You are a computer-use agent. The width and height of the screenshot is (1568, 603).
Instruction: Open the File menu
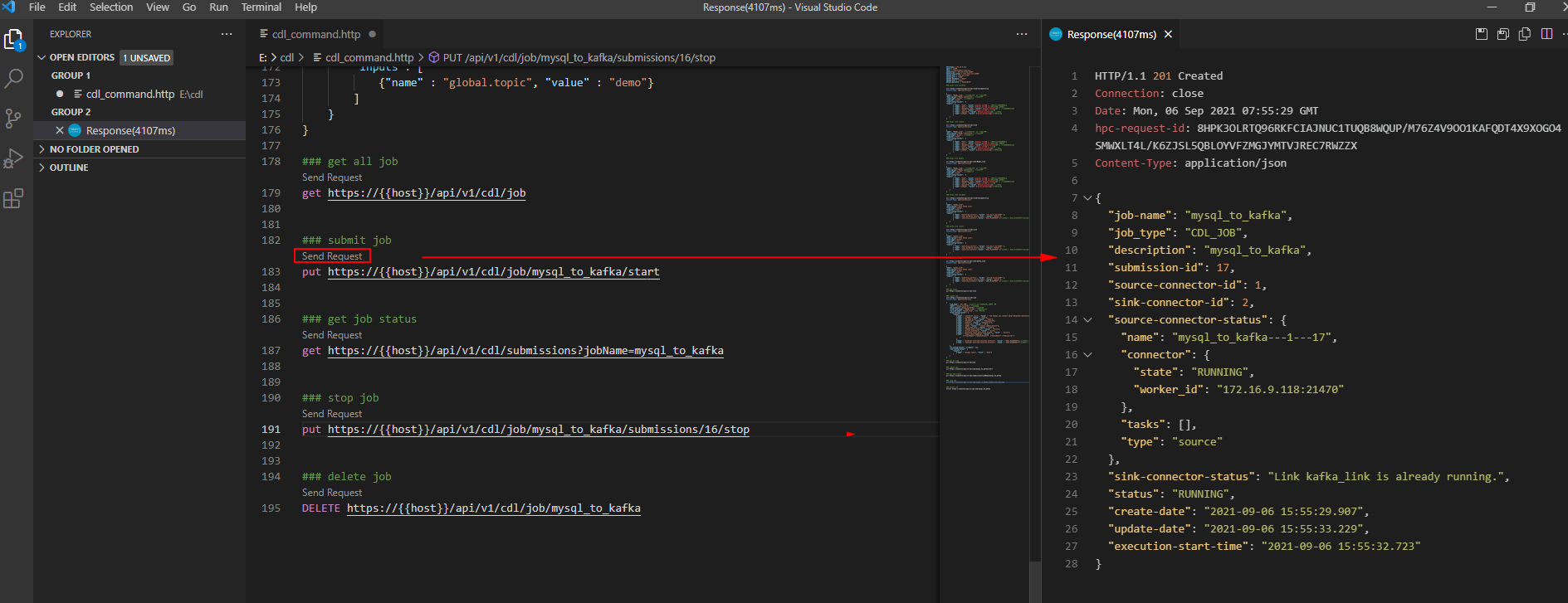pos(37,7)
